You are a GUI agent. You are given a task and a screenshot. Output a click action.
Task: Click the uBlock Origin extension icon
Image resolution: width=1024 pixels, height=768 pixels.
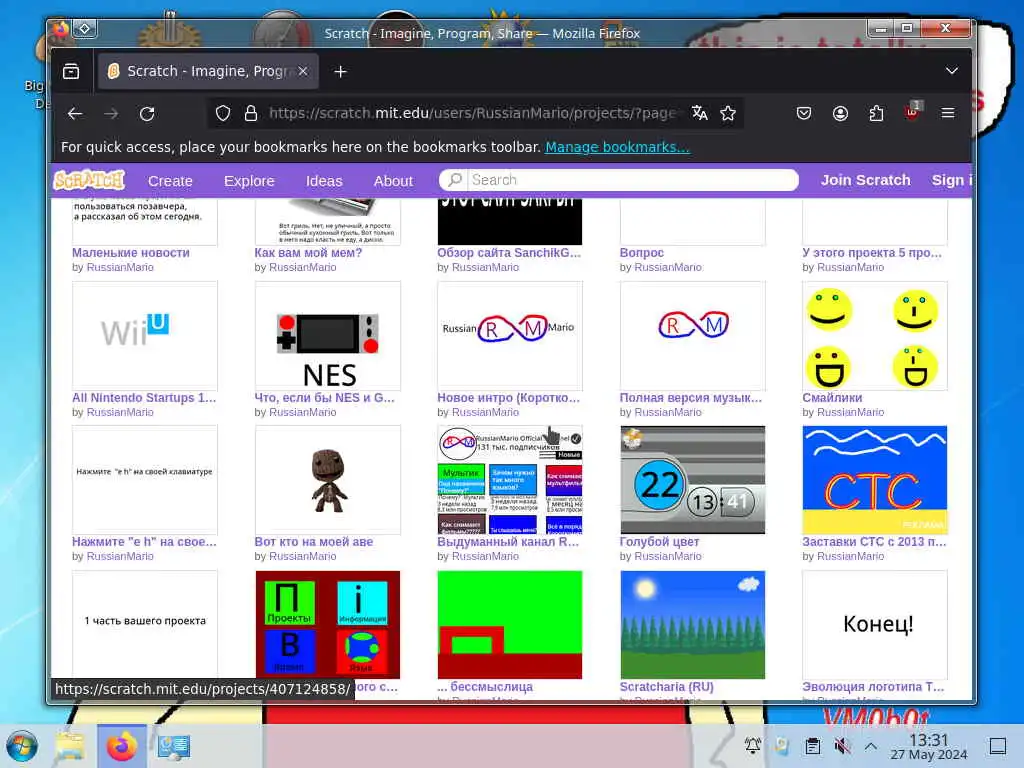coord(913,112)
